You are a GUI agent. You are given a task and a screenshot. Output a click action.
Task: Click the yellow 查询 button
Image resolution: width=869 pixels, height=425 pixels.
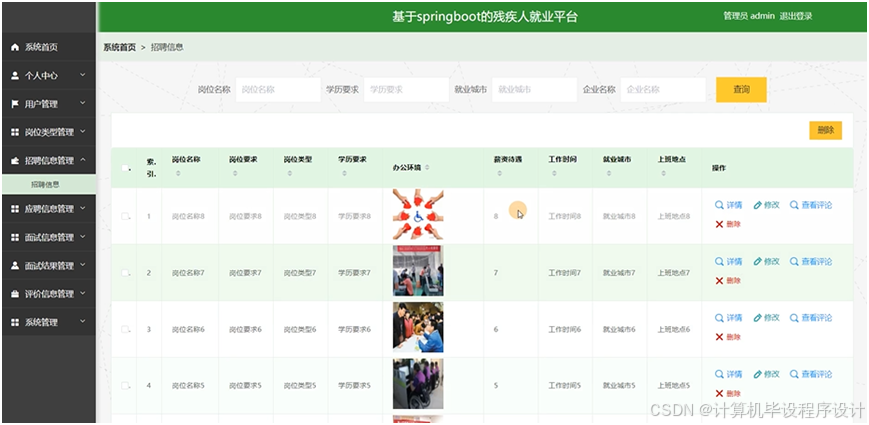pos(741,90)
